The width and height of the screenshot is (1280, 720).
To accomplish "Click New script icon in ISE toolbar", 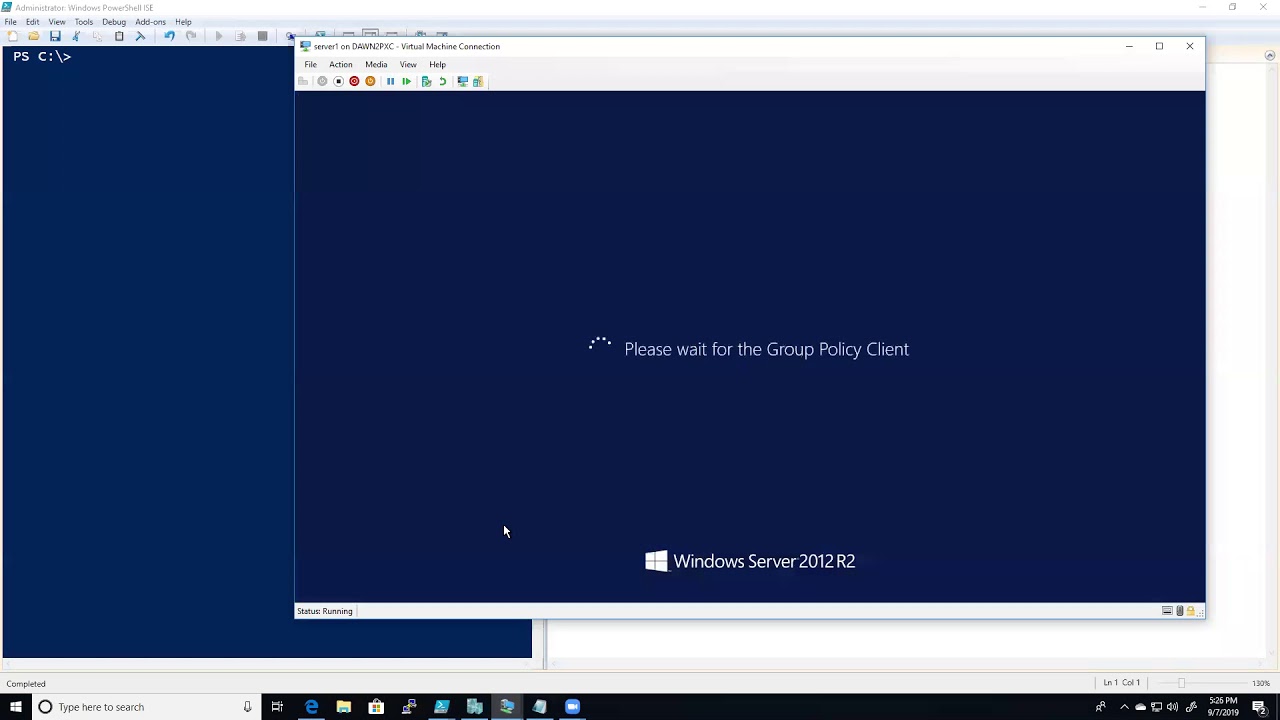I will (x=12, y=36).
